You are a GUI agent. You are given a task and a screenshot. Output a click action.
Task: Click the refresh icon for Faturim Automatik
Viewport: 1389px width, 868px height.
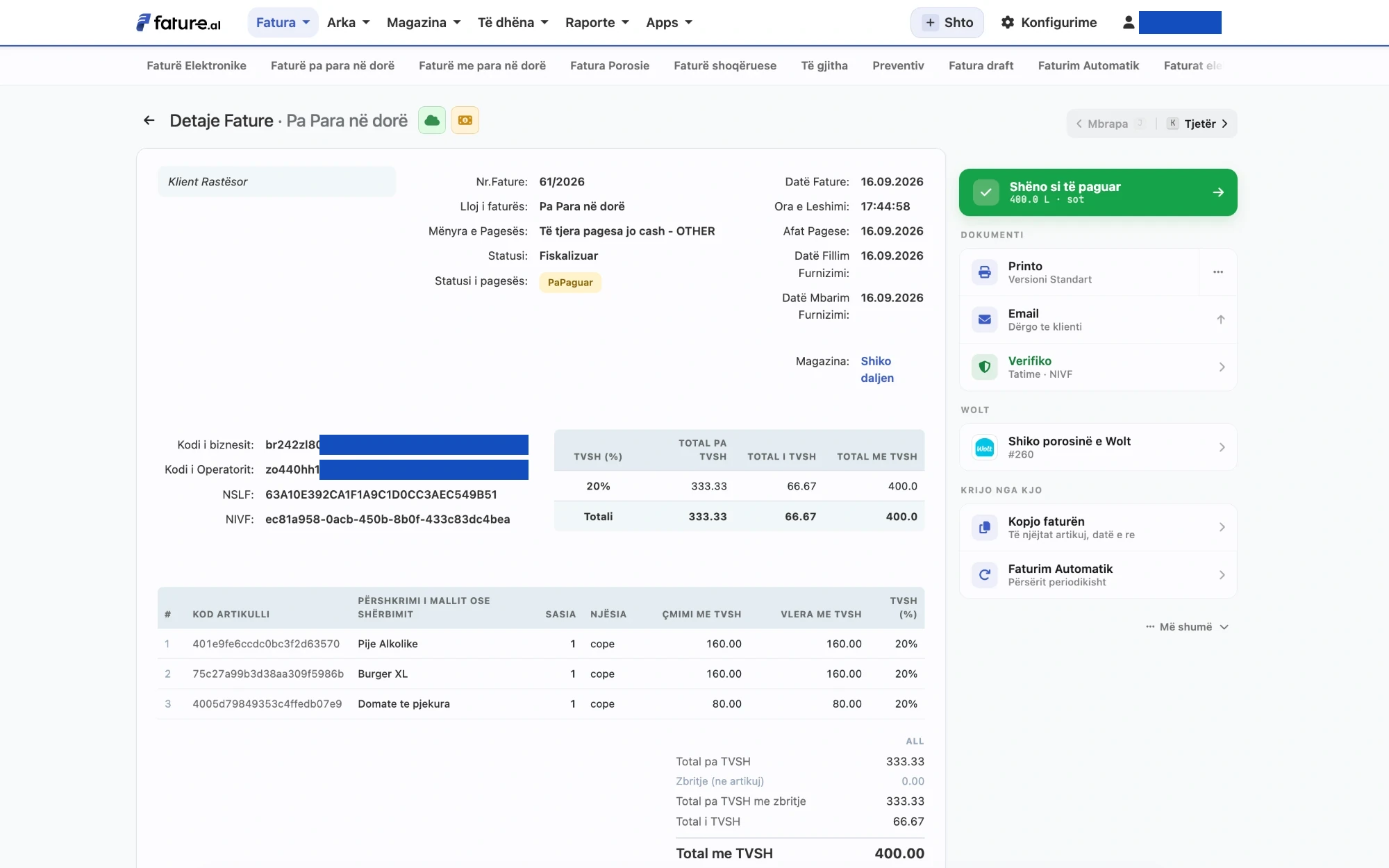click(985, 575)
